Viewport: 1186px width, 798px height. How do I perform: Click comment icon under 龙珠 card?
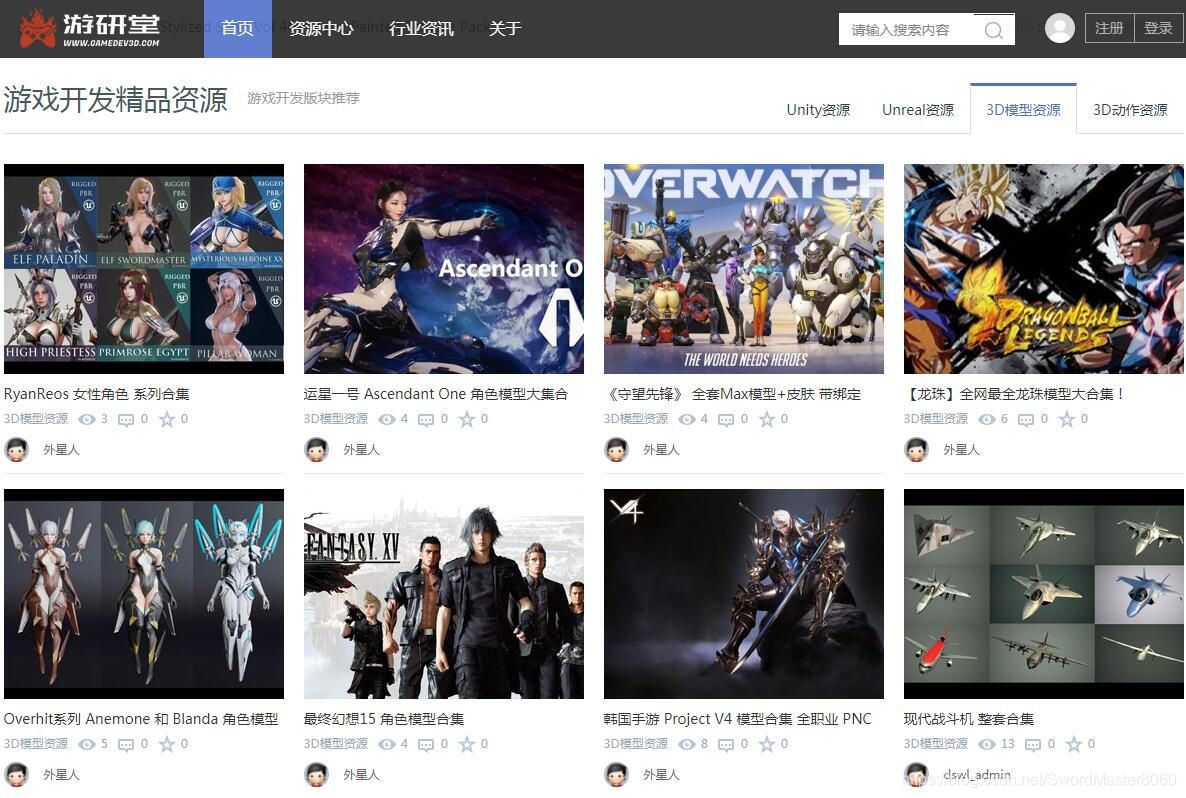point(1026,420)
